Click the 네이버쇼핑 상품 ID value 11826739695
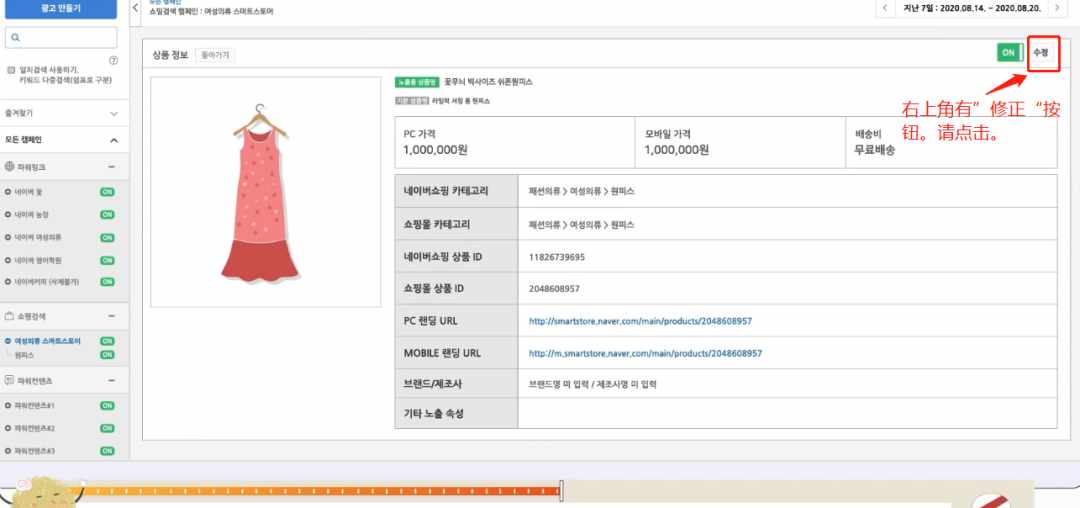The image size is (1080, 508). (557, 257)
